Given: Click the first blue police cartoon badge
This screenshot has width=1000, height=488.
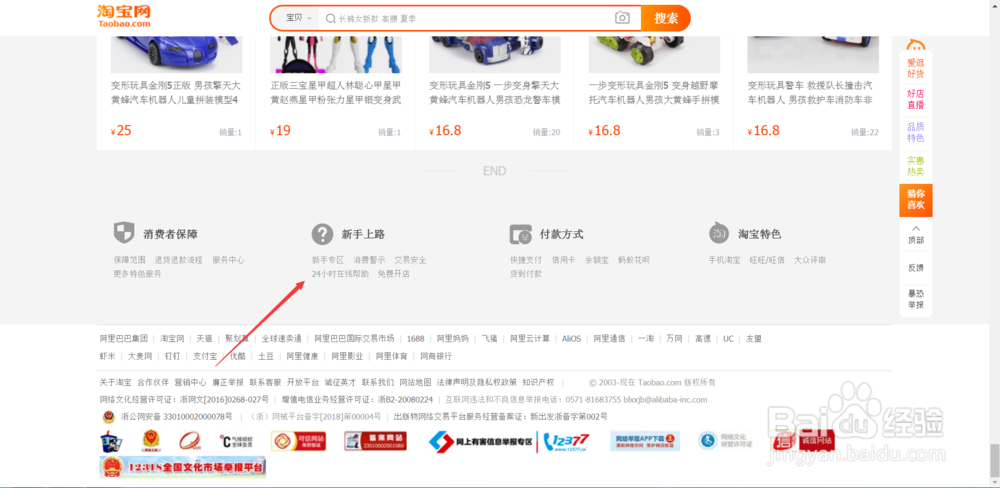Looking at the screenshot, I should point(112,441).
